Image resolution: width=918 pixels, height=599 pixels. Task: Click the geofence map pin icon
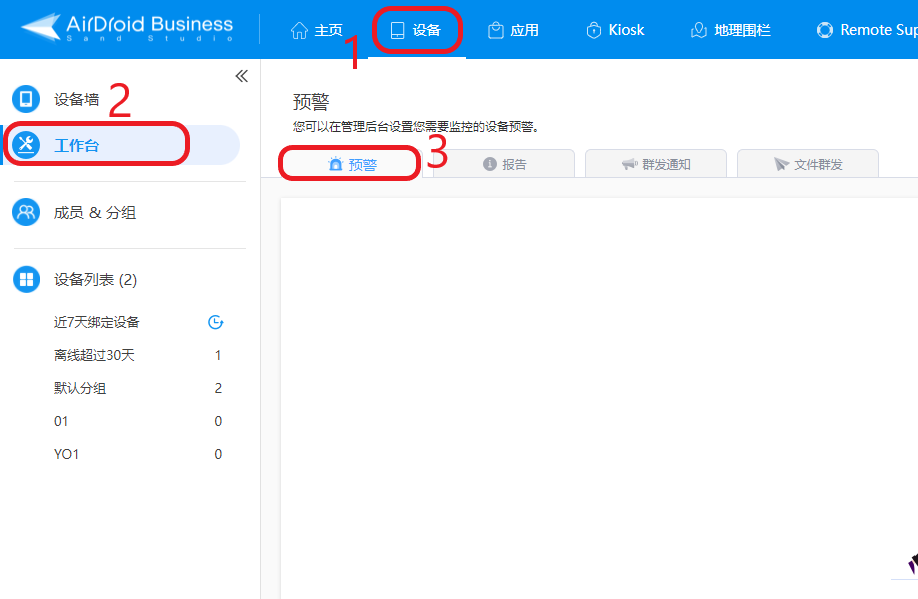point(698,30)
